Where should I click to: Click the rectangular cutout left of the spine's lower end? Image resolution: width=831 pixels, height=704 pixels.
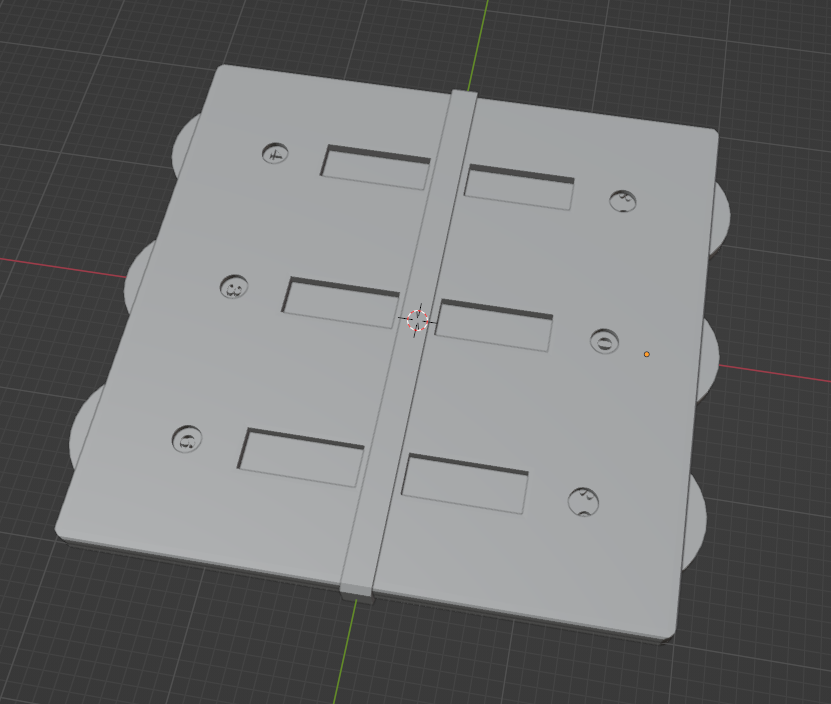300,457
